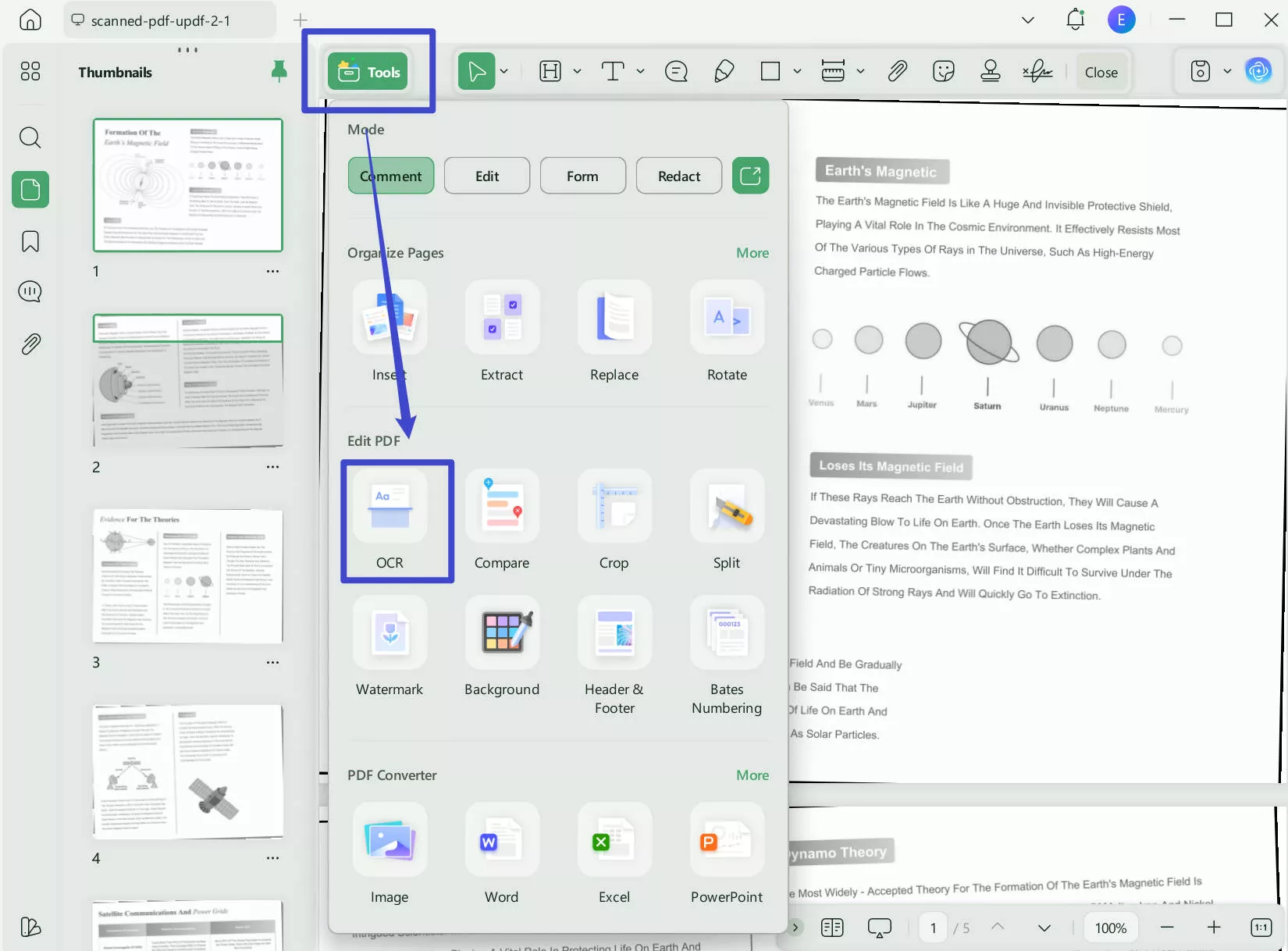Select the cursor selection tool
Image resolution: width=1288 pixels, height=951 pixels.
(x=476, y=72)
